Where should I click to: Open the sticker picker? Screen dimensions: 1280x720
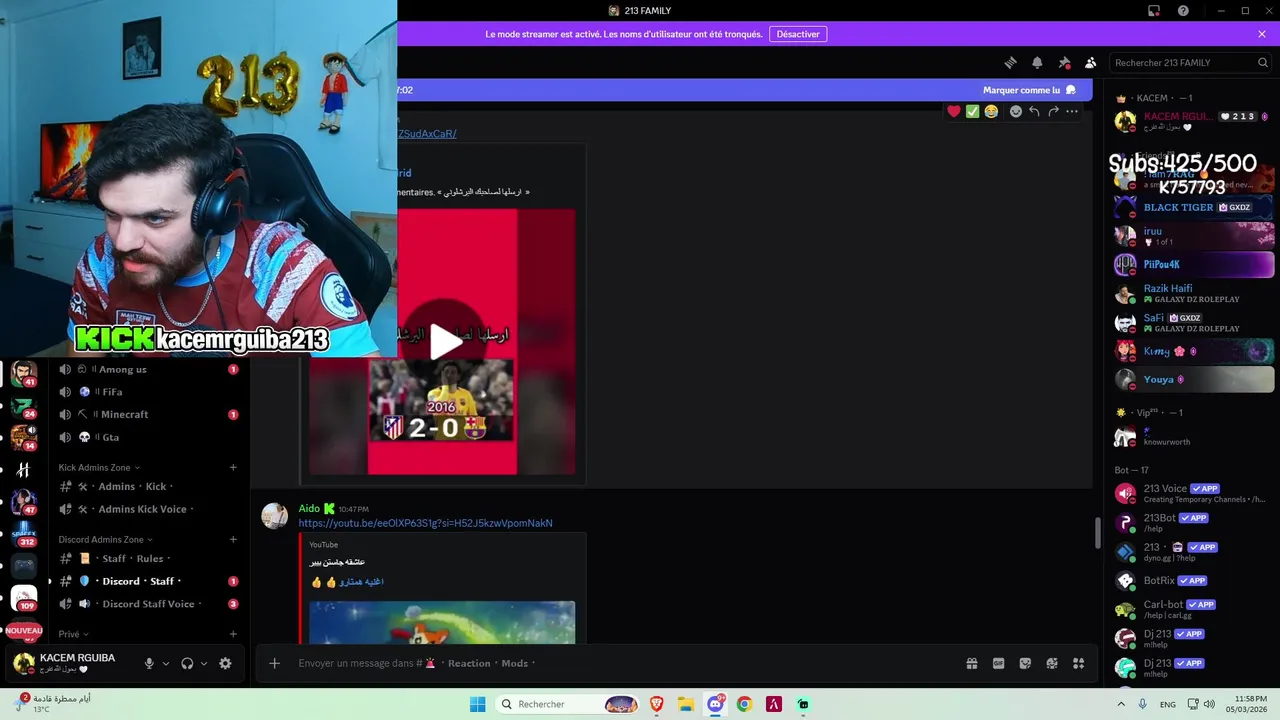[x=1025, y=663]
